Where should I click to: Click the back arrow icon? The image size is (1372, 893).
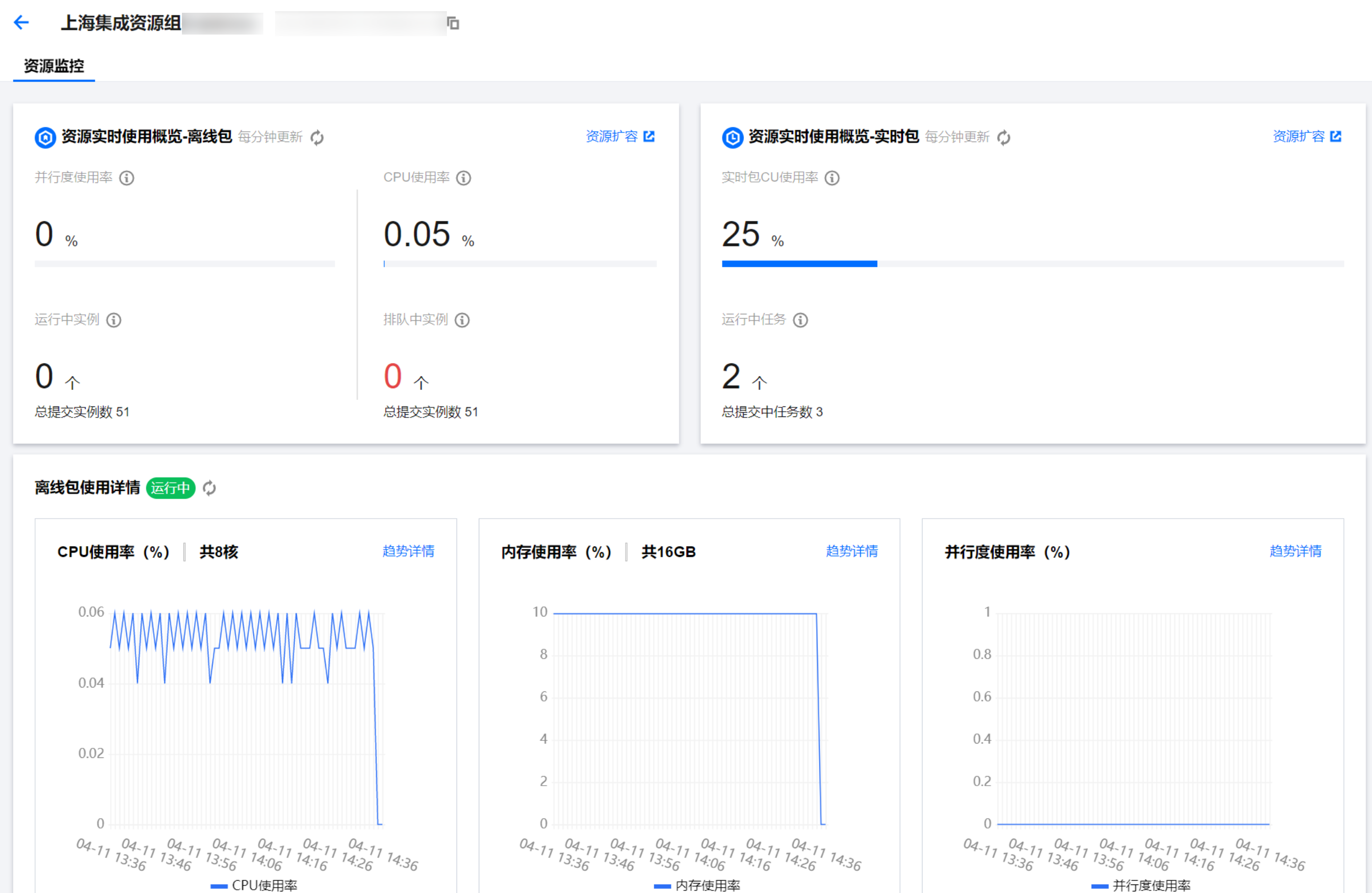coord(21,22)
